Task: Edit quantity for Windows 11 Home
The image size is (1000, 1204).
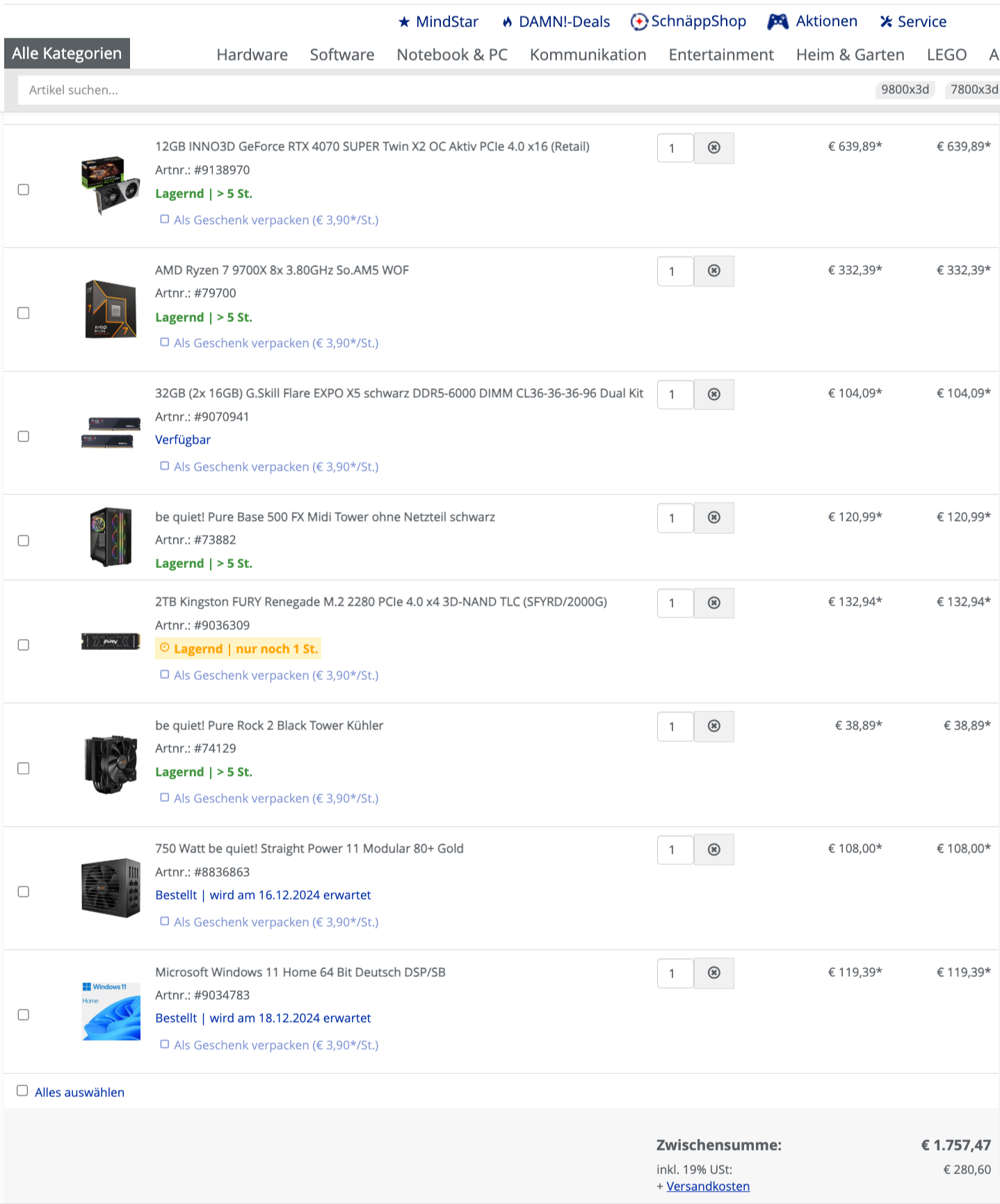Action: coord(675,973)
